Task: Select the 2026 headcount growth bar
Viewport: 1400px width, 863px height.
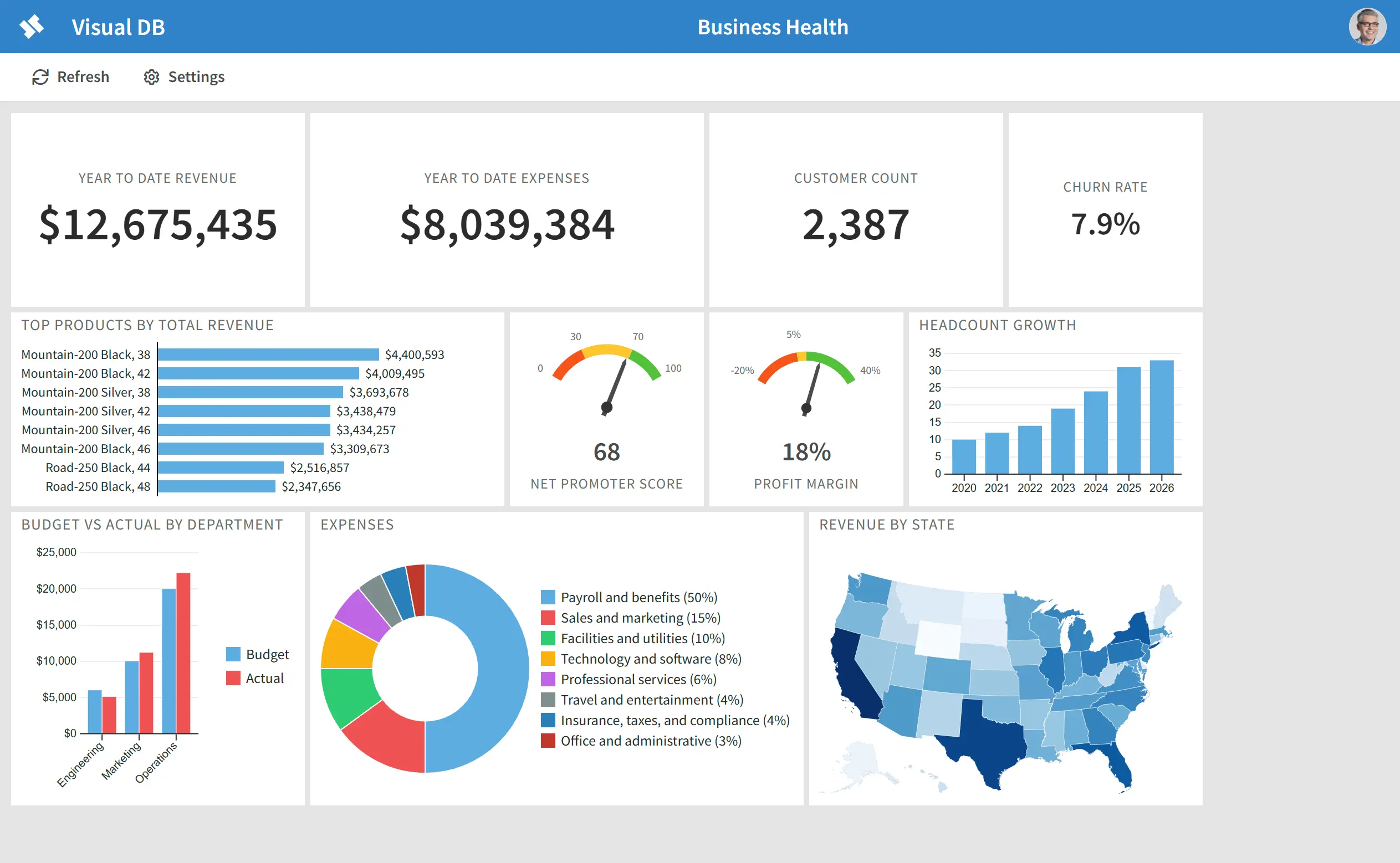Action: 1161,417
